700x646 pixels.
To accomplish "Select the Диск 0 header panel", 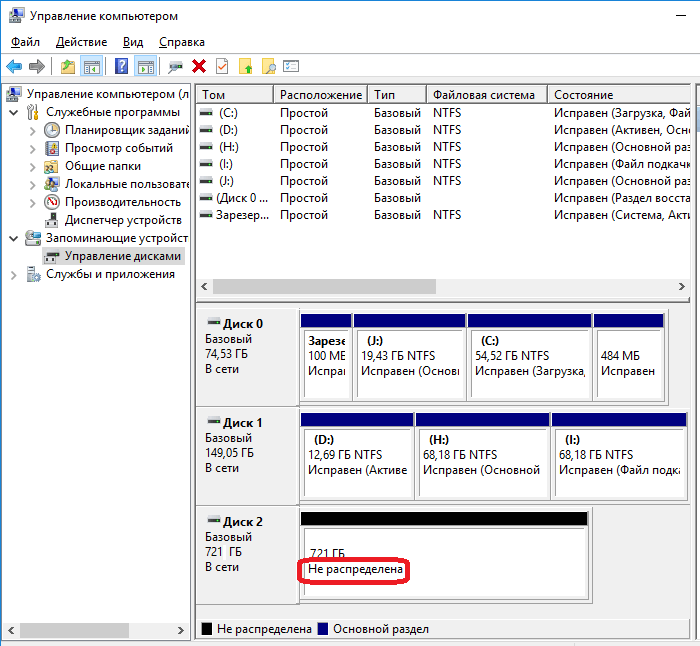I will (247, 357).
